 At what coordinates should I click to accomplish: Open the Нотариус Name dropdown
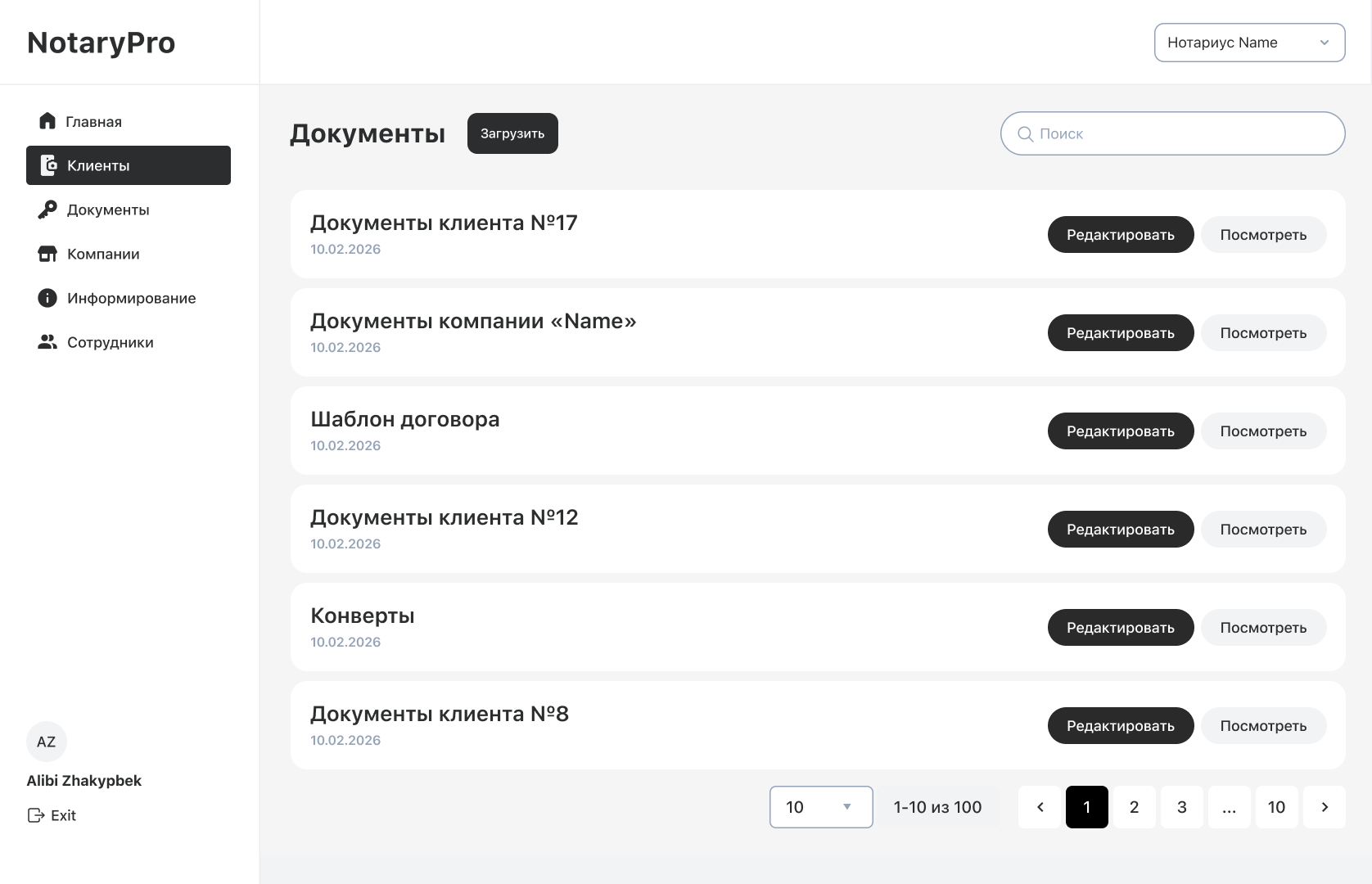point(1249,43)
